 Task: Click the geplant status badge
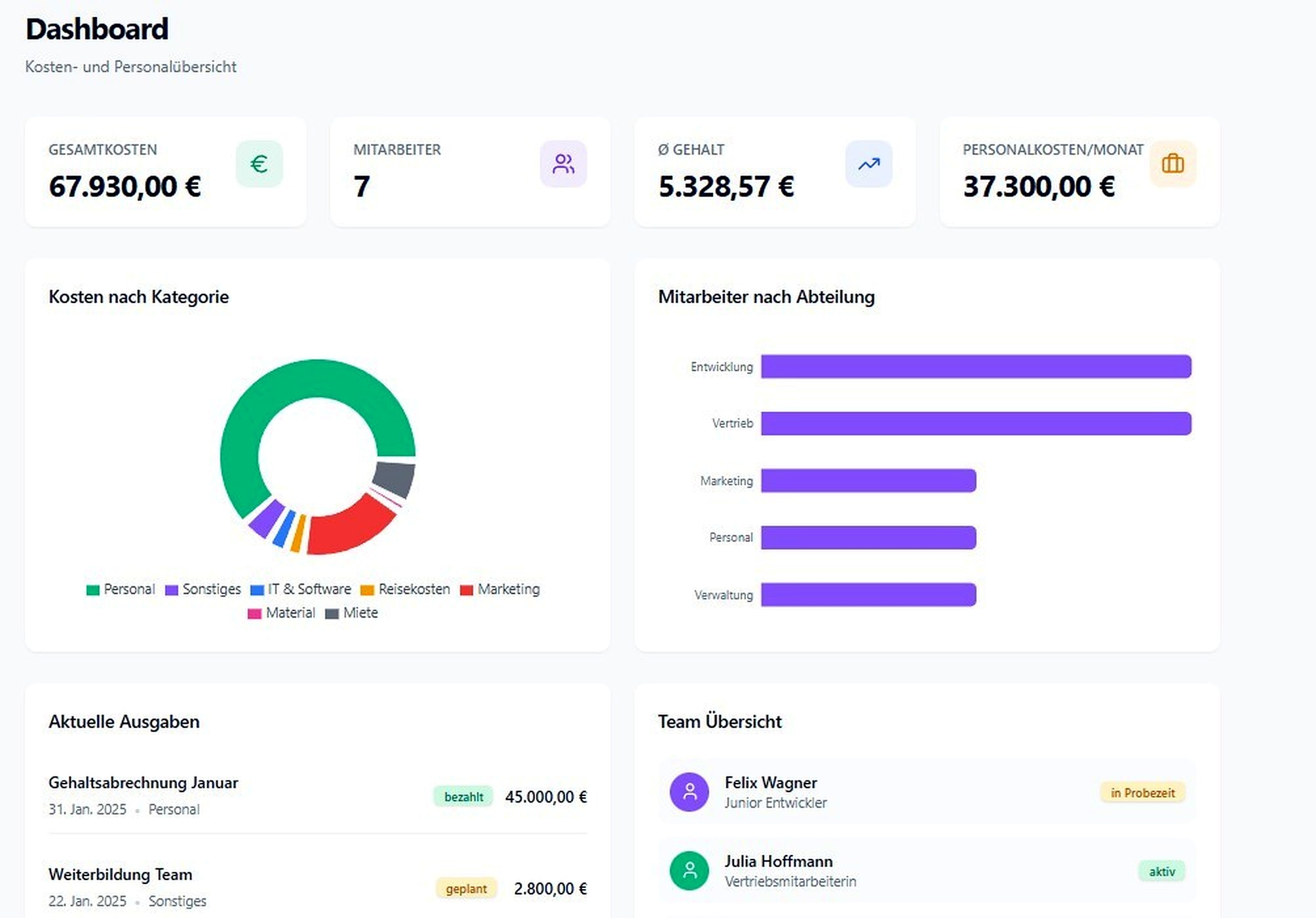point(466,889)
